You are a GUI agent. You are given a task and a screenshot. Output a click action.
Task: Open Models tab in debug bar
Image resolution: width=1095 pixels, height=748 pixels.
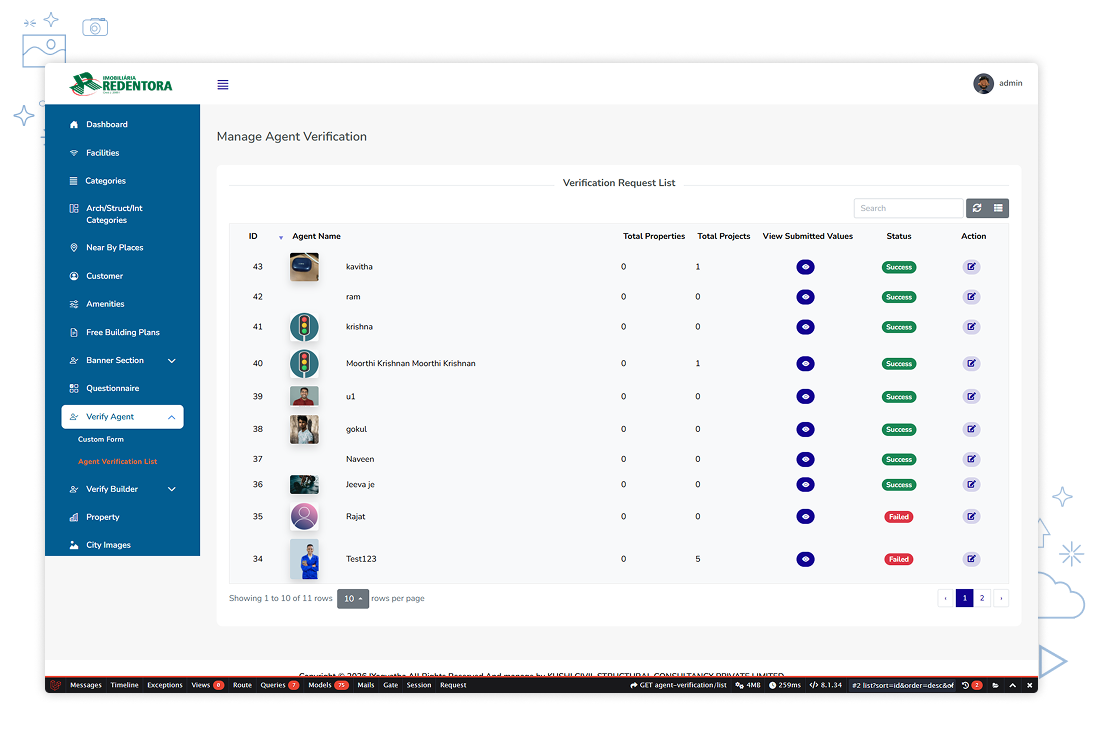point(328,685)
